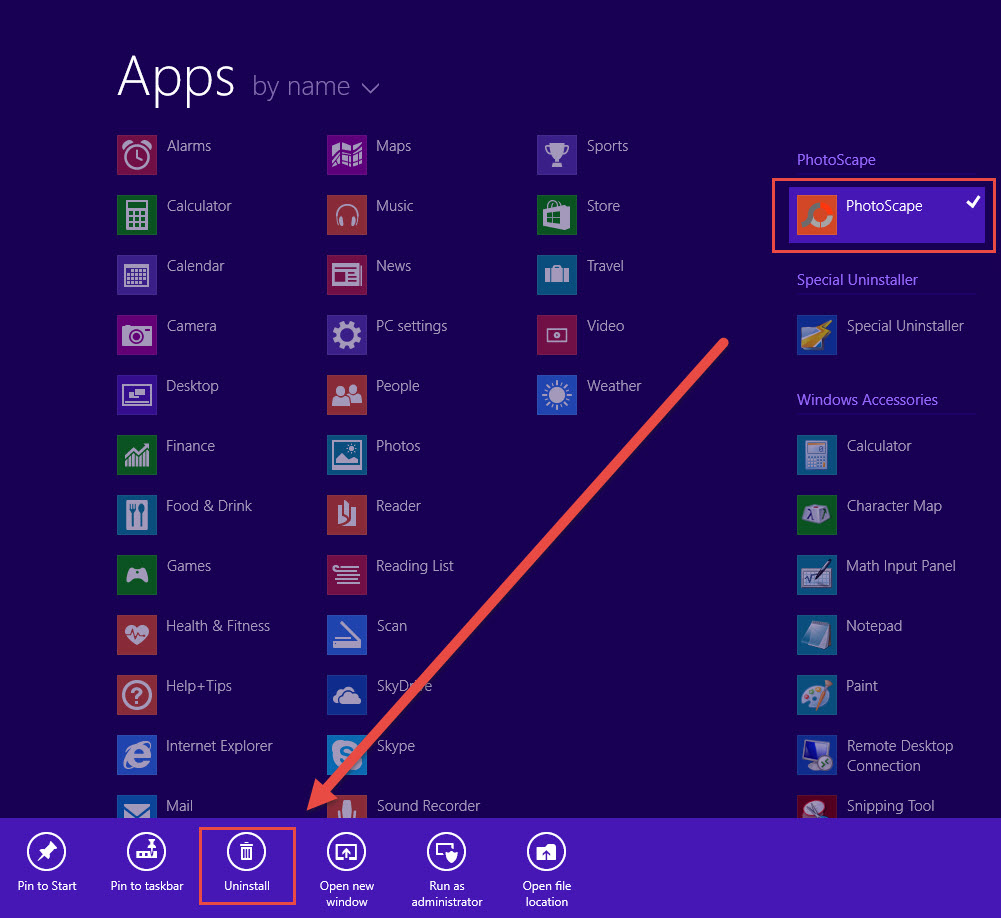The width and height of the screenshot is (1001, 918).
Task: Launch the People app icon
Action: coord(347,395)
